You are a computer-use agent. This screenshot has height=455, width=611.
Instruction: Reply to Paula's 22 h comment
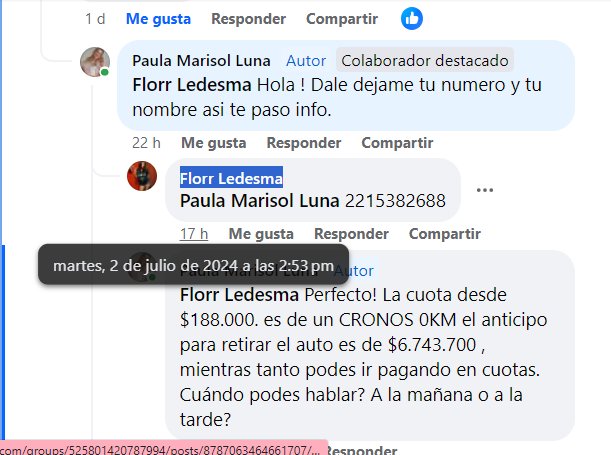304,143
